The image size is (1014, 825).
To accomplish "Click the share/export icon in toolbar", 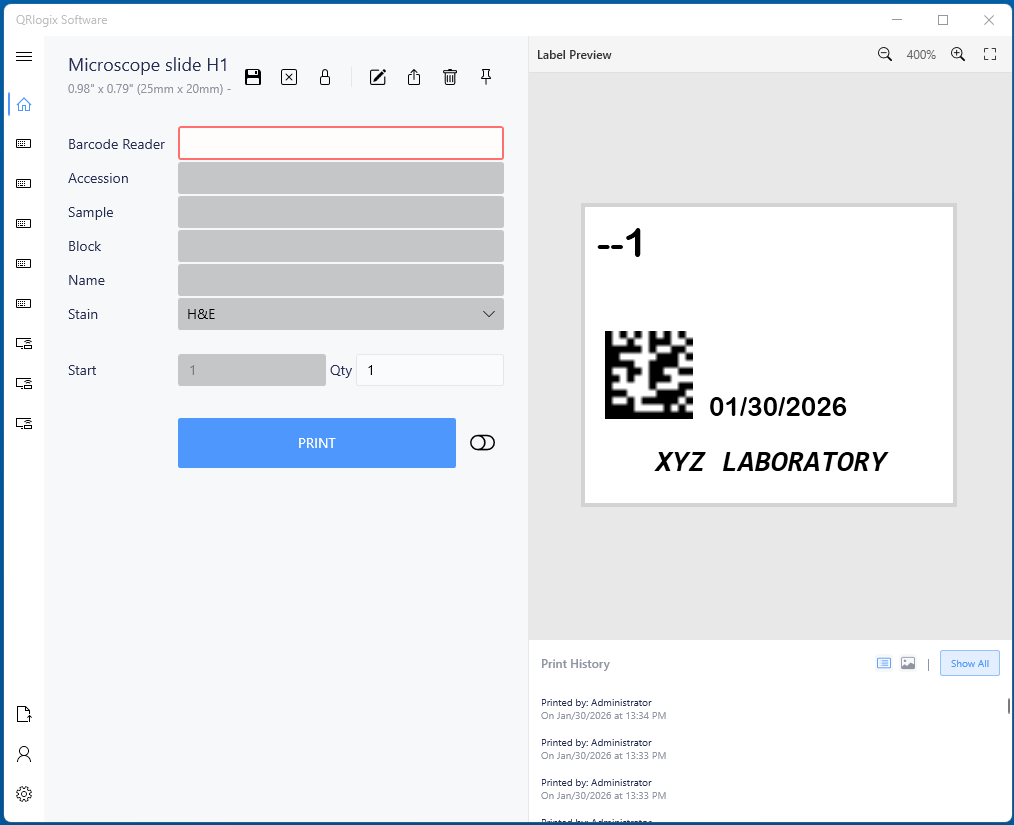I will pos(414,77).
